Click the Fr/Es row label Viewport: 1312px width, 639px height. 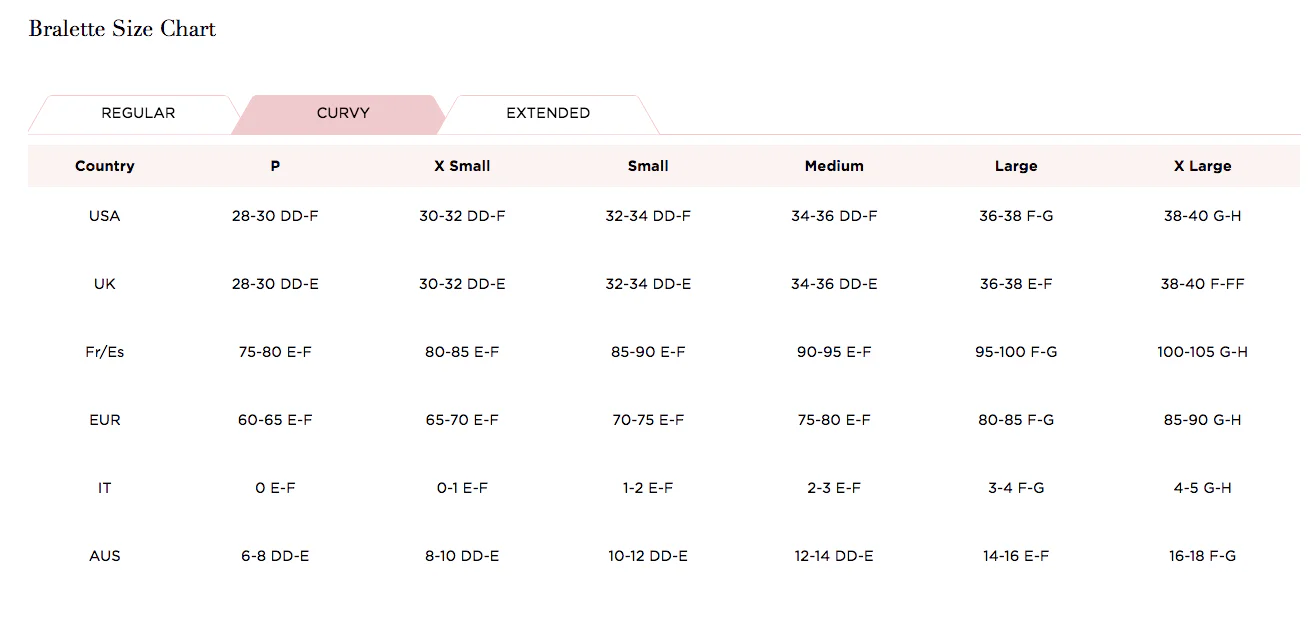pyautogui.click(x=105, y=352)
